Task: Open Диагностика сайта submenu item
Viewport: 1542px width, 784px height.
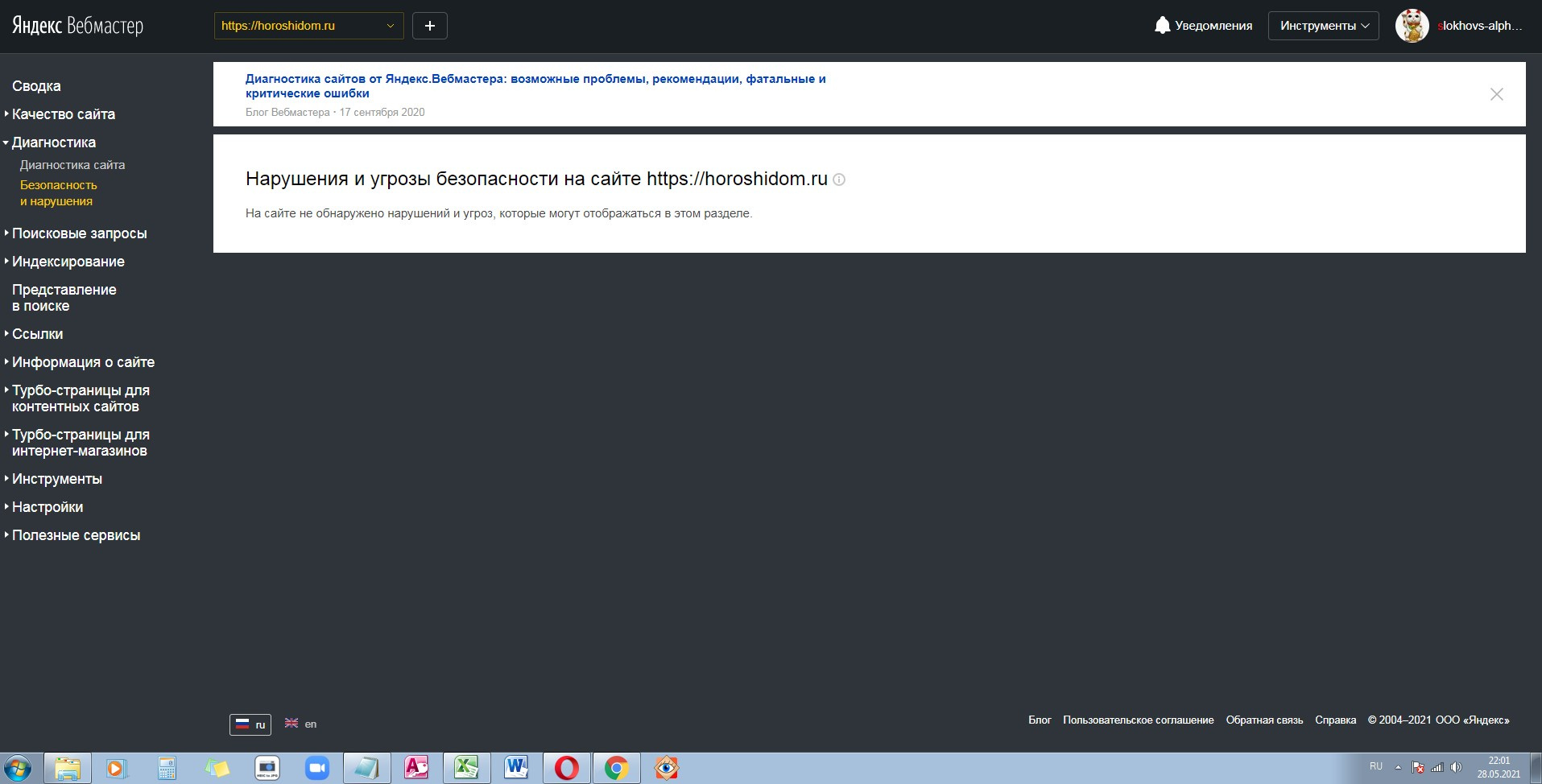Action: [x=72, y=165]
